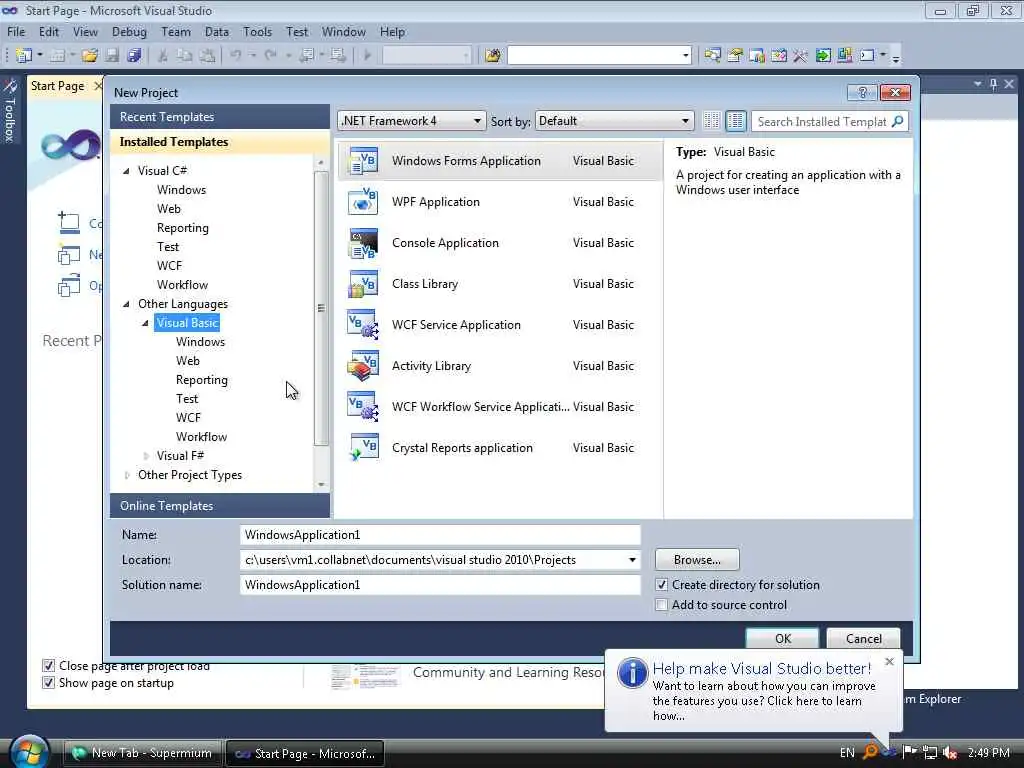This screenshot has width=1024, height=768.
Task: Click the Windows Start orb
Action: 29,751
